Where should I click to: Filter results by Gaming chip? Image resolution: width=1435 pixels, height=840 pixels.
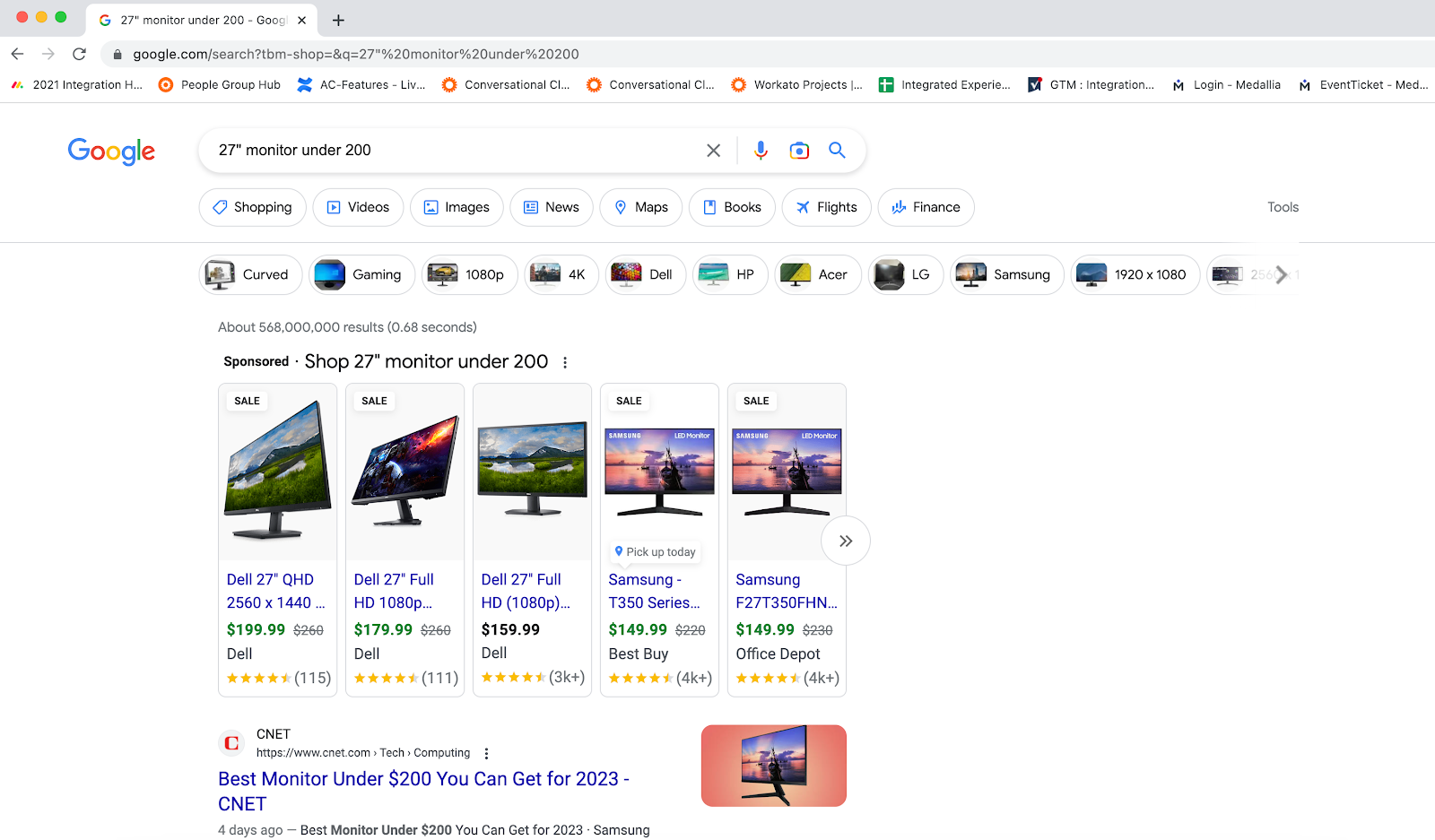[x=361, y=274]
